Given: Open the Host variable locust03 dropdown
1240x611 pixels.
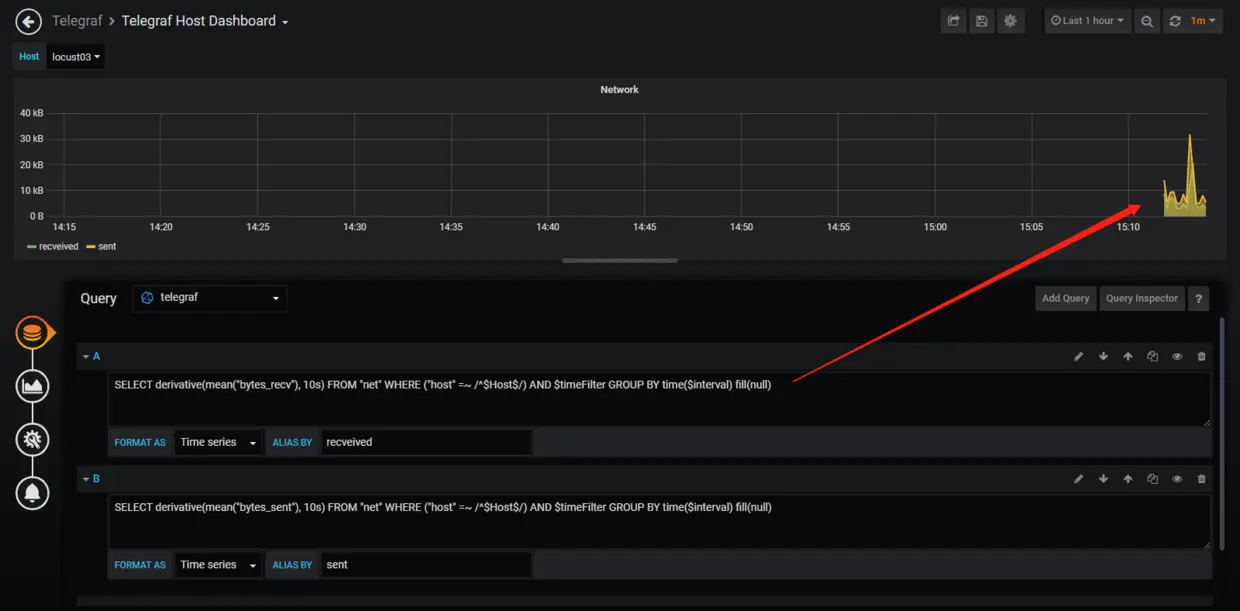Looking at the screenshot, I should click(x=76, y=57).
